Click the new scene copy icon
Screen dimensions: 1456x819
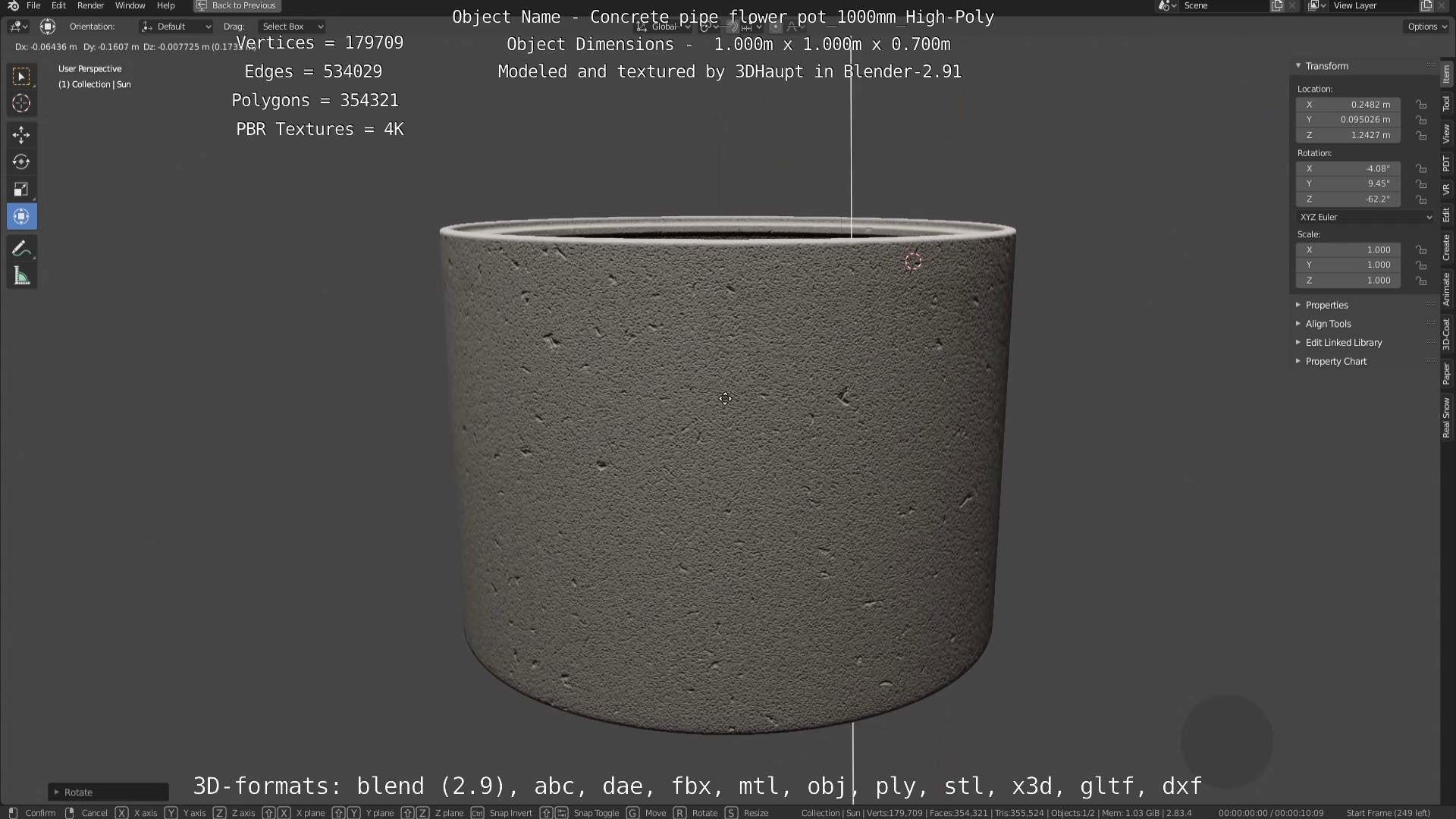coord(1277,6)
